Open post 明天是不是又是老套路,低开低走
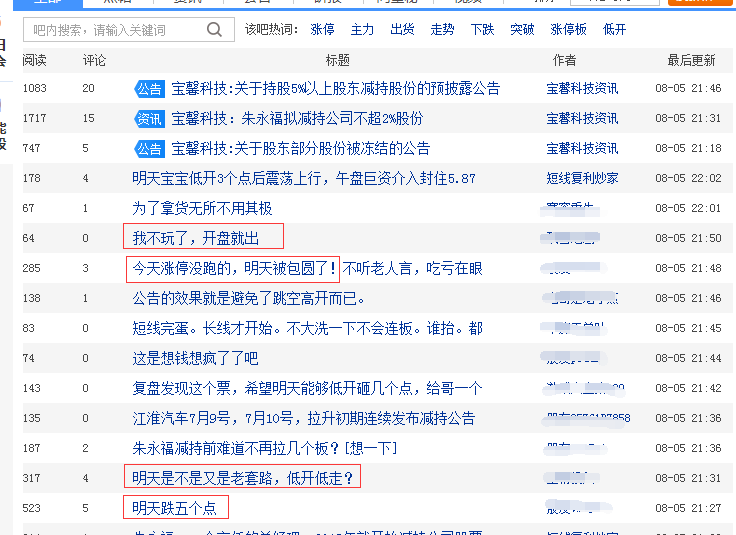736x535 pixels. (243, 479)
